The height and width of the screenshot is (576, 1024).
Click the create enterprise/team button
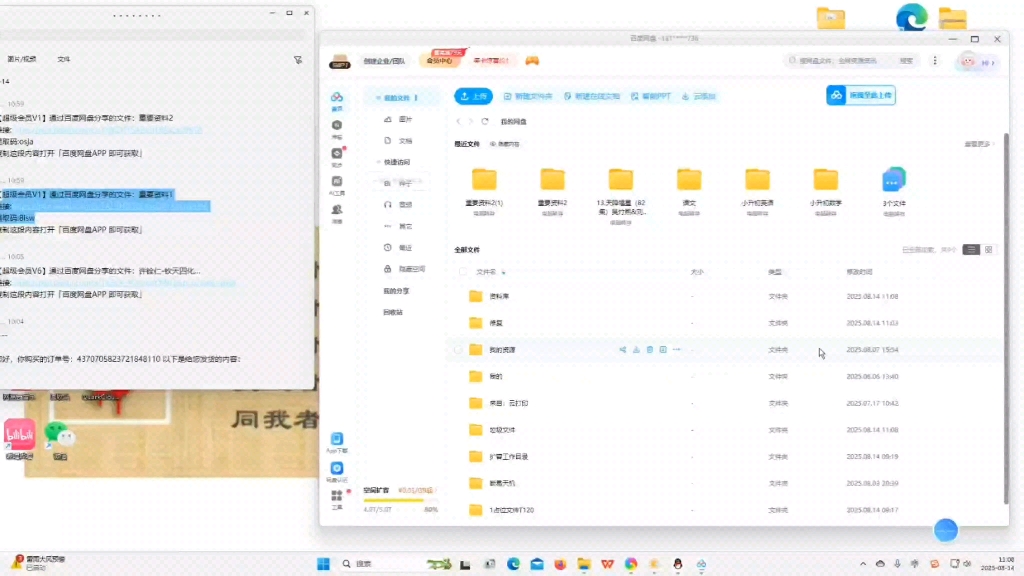[384, 61]
